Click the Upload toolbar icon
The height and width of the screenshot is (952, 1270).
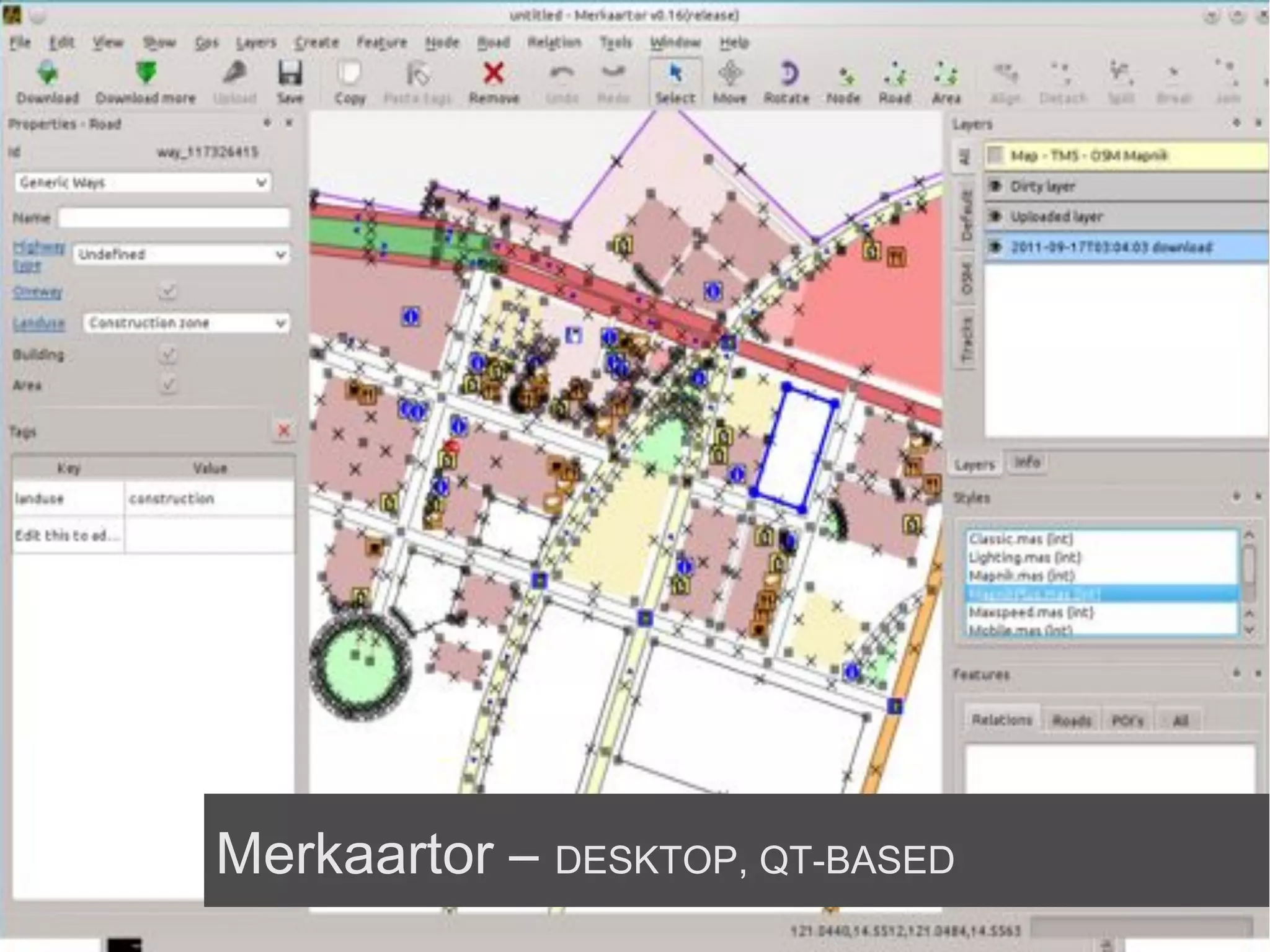click(x=235, y=82)
